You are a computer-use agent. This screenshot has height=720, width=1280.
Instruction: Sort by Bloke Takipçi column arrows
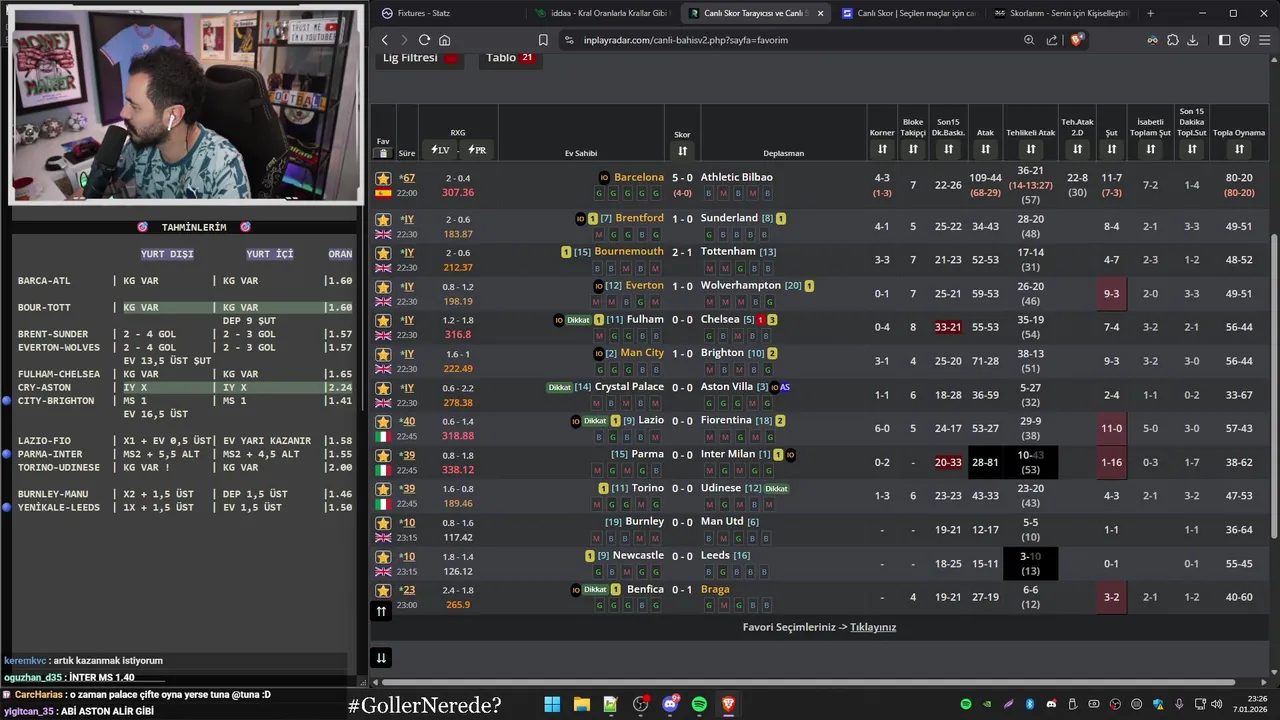click(913, 150)
